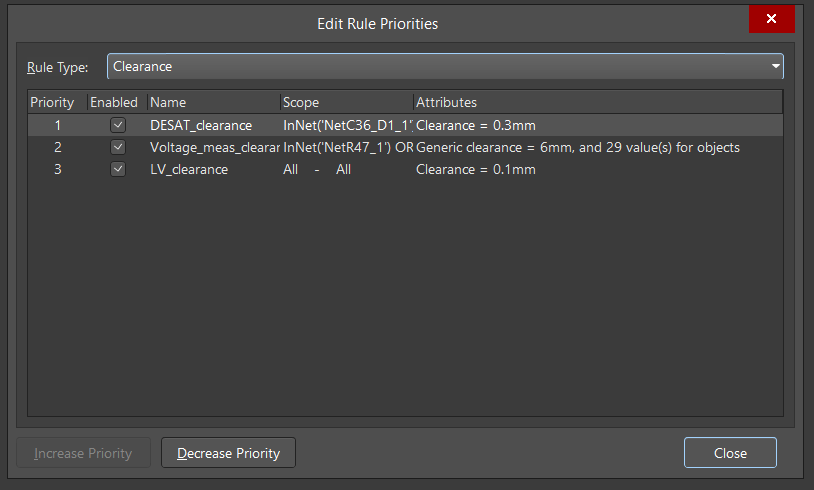
Task: Click the Increase Priority button
Action: click(83, 453)
